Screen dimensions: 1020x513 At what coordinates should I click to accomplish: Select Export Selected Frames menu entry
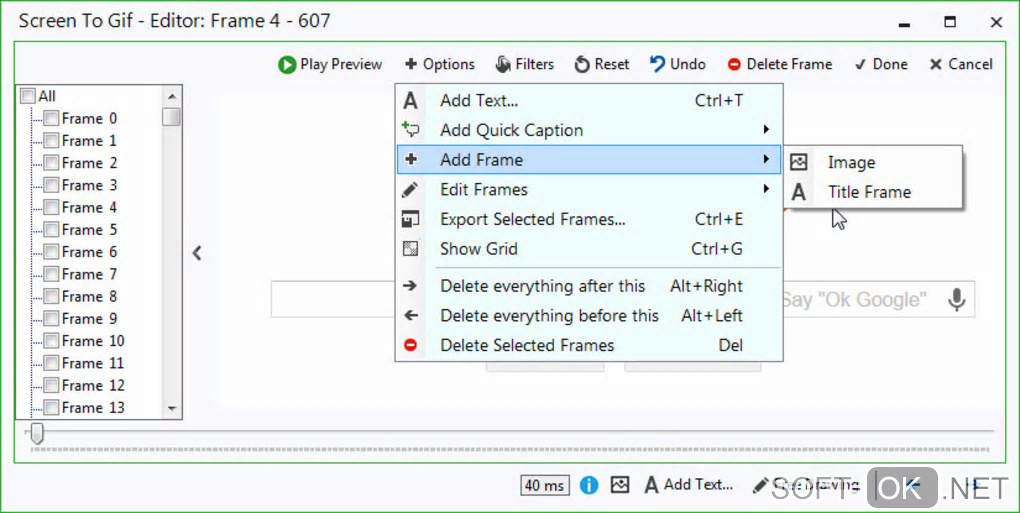(532, 219)
